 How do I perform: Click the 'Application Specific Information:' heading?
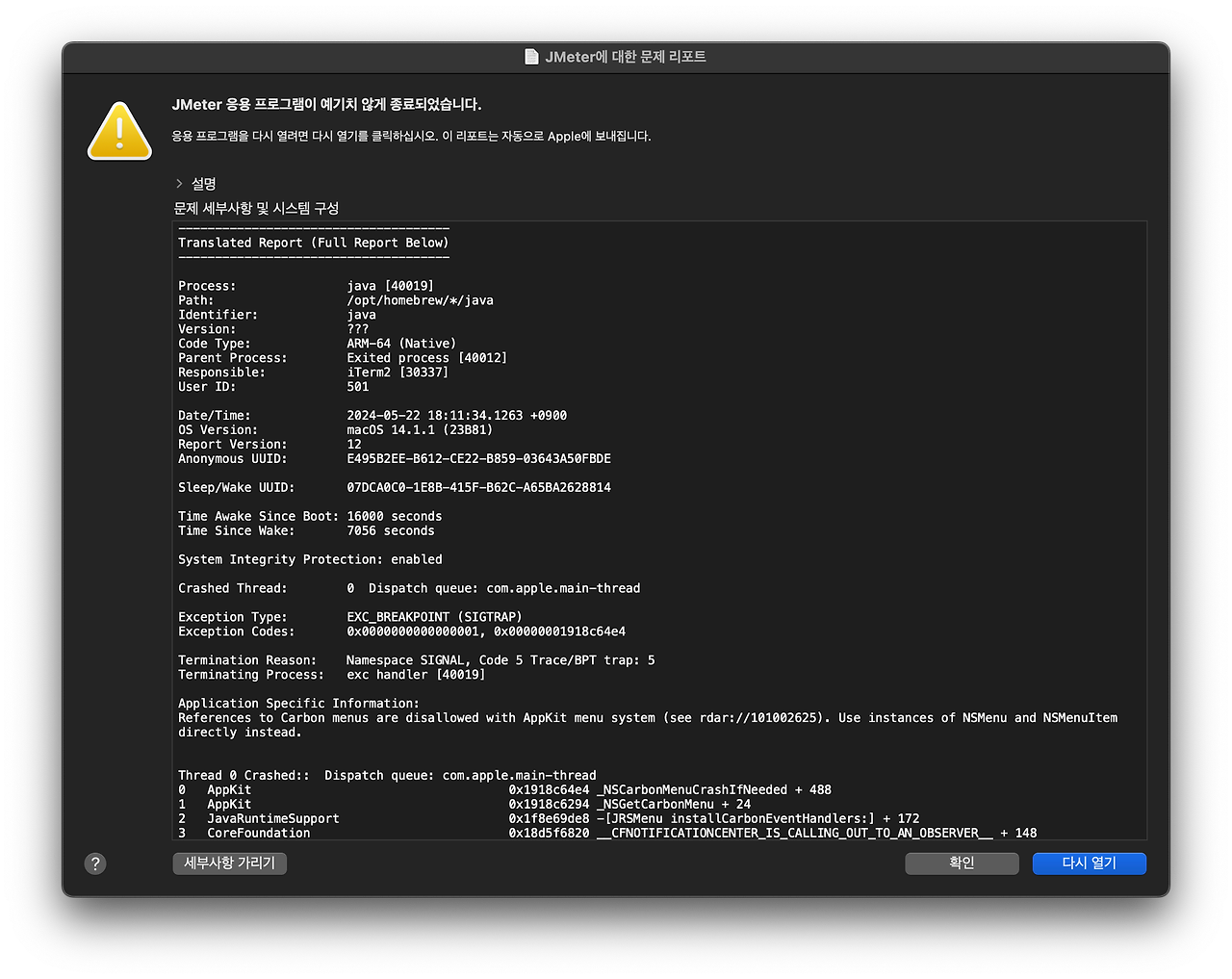(298, 704)
